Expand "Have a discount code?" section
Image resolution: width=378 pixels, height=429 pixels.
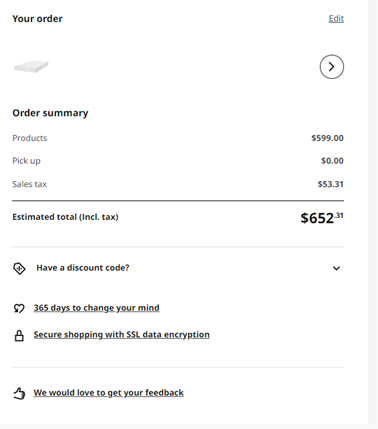tap(178, 268)
